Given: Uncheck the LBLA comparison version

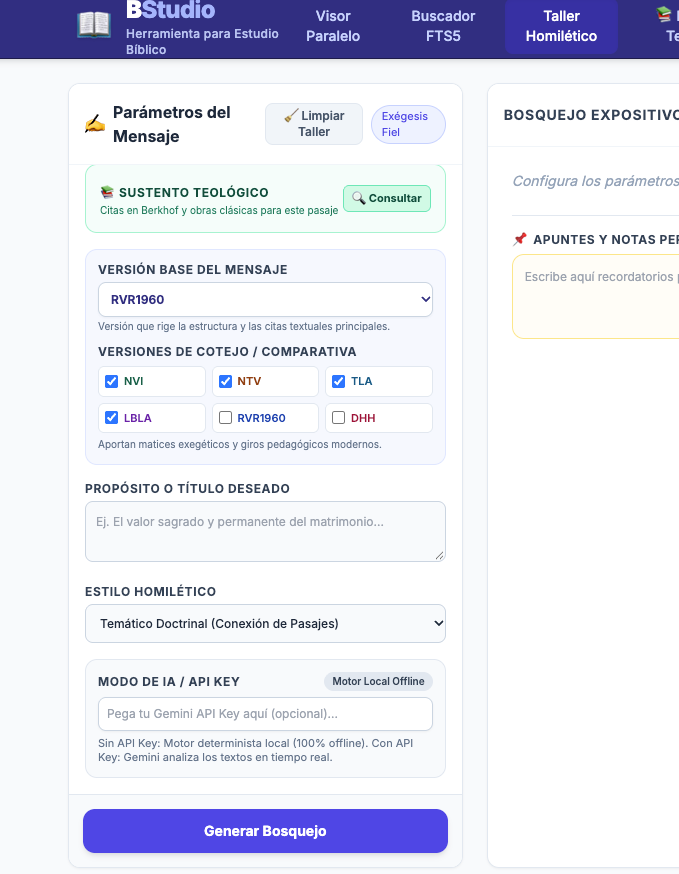Looking at the screenshot, I should coord(111,417).
